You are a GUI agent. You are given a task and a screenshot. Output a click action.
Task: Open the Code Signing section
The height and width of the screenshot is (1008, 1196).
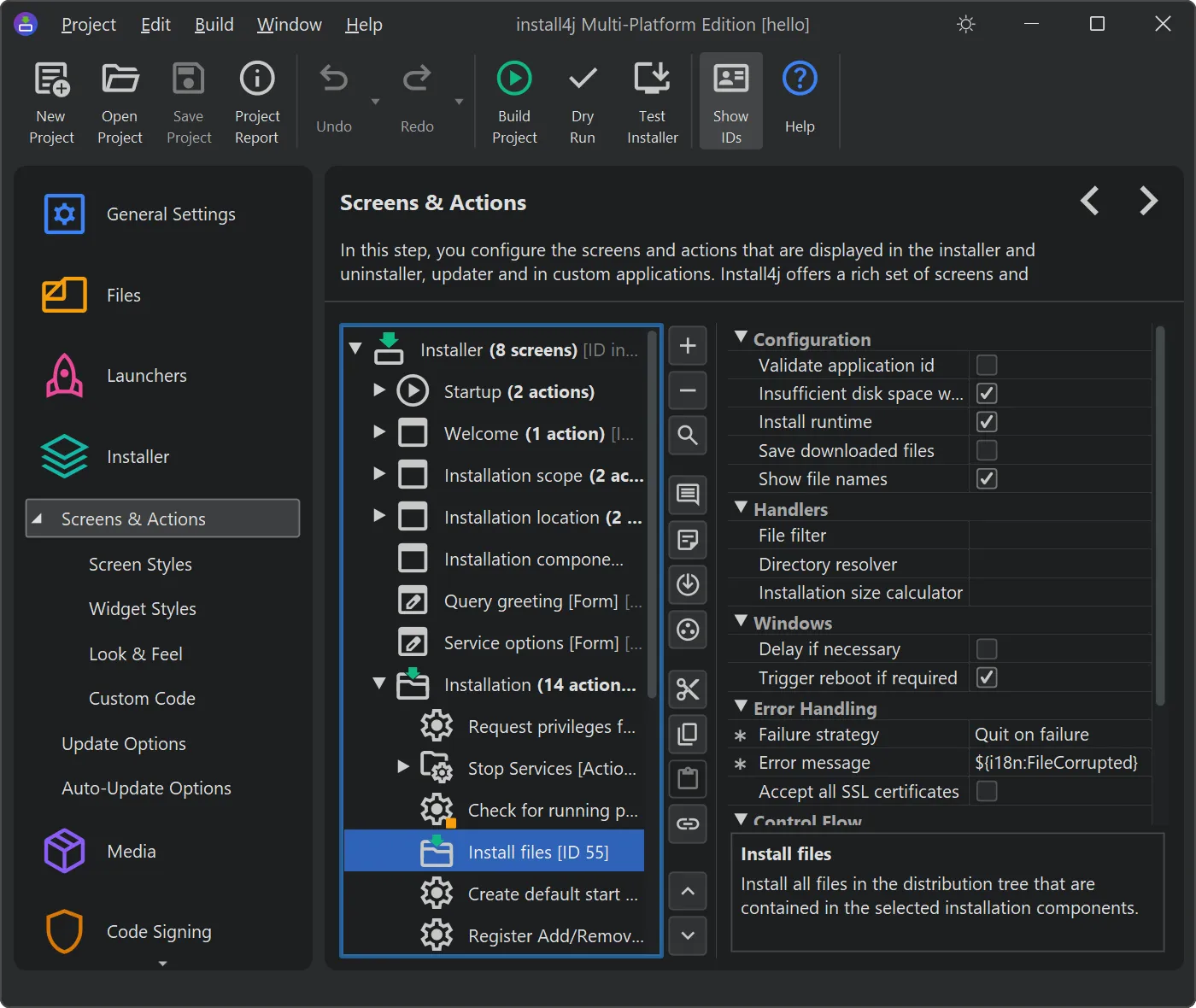point(158,931)
